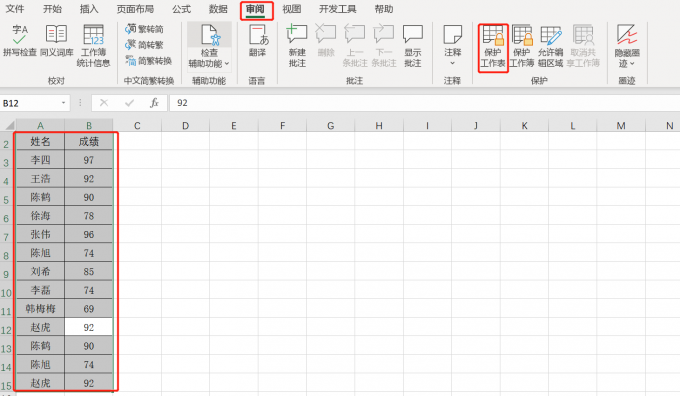Image resolution: width=680 pixels, height=396 pixels.
Task: Open the 同义词库 thesaurus tool
Action: (x=56, y=41)
